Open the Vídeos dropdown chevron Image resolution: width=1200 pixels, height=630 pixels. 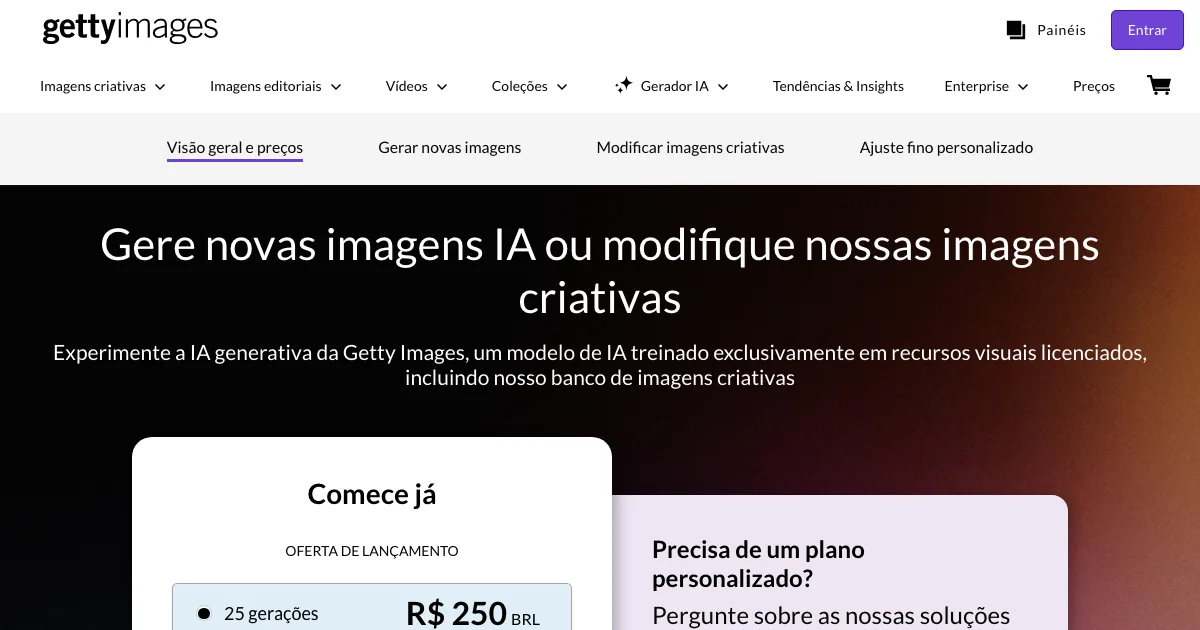442,87
